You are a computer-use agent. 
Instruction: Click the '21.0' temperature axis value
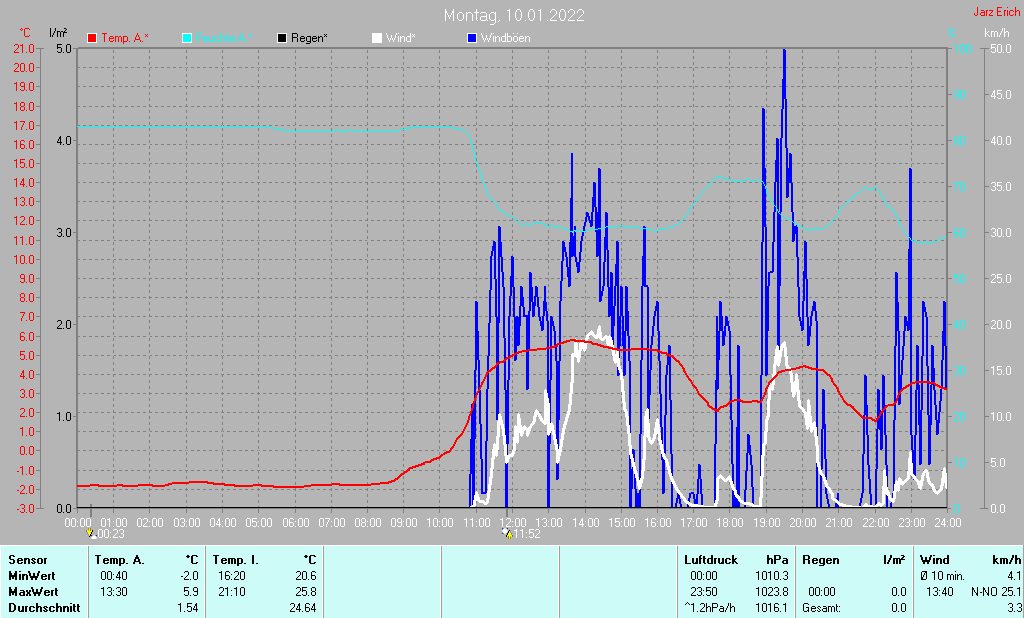(x=24, y=48)
